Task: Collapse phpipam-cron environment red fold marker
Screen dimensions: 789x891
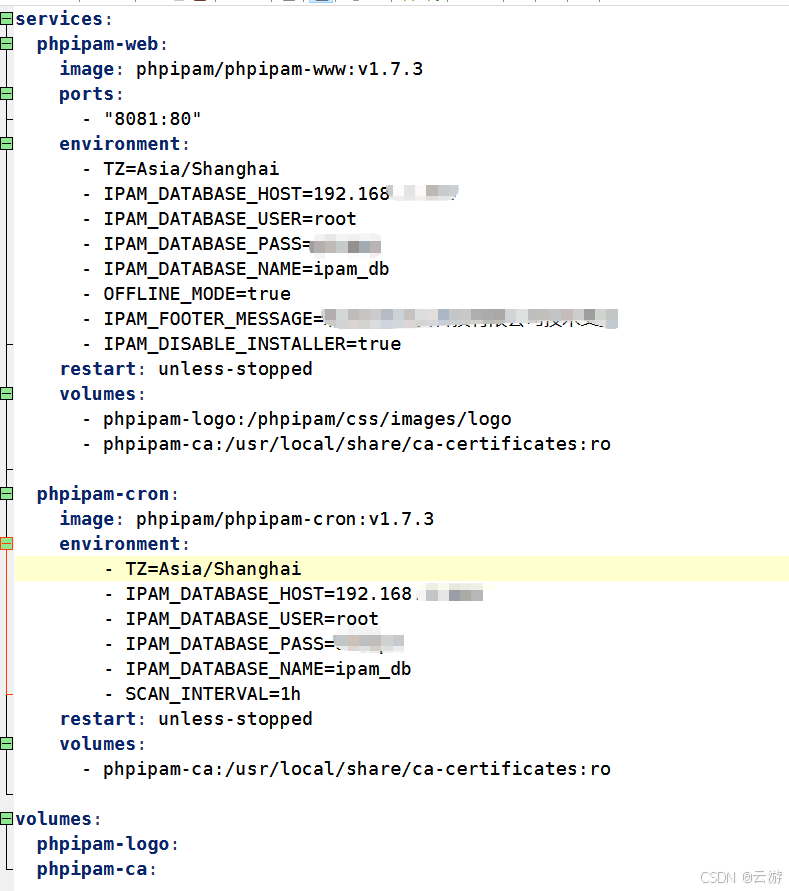Action: [6, 544]
